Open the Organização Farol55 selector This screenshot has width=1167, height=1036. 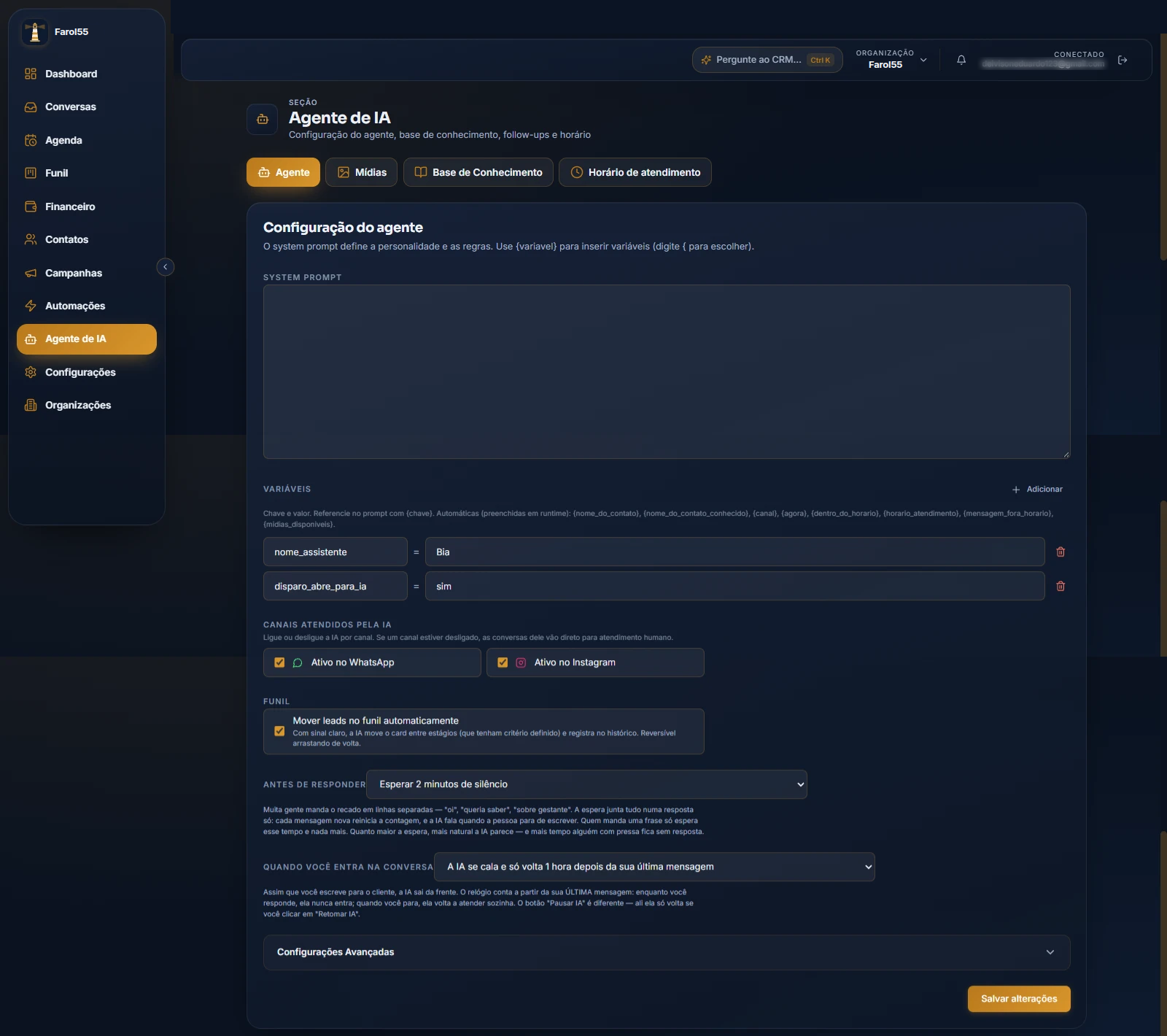[891, 59]
